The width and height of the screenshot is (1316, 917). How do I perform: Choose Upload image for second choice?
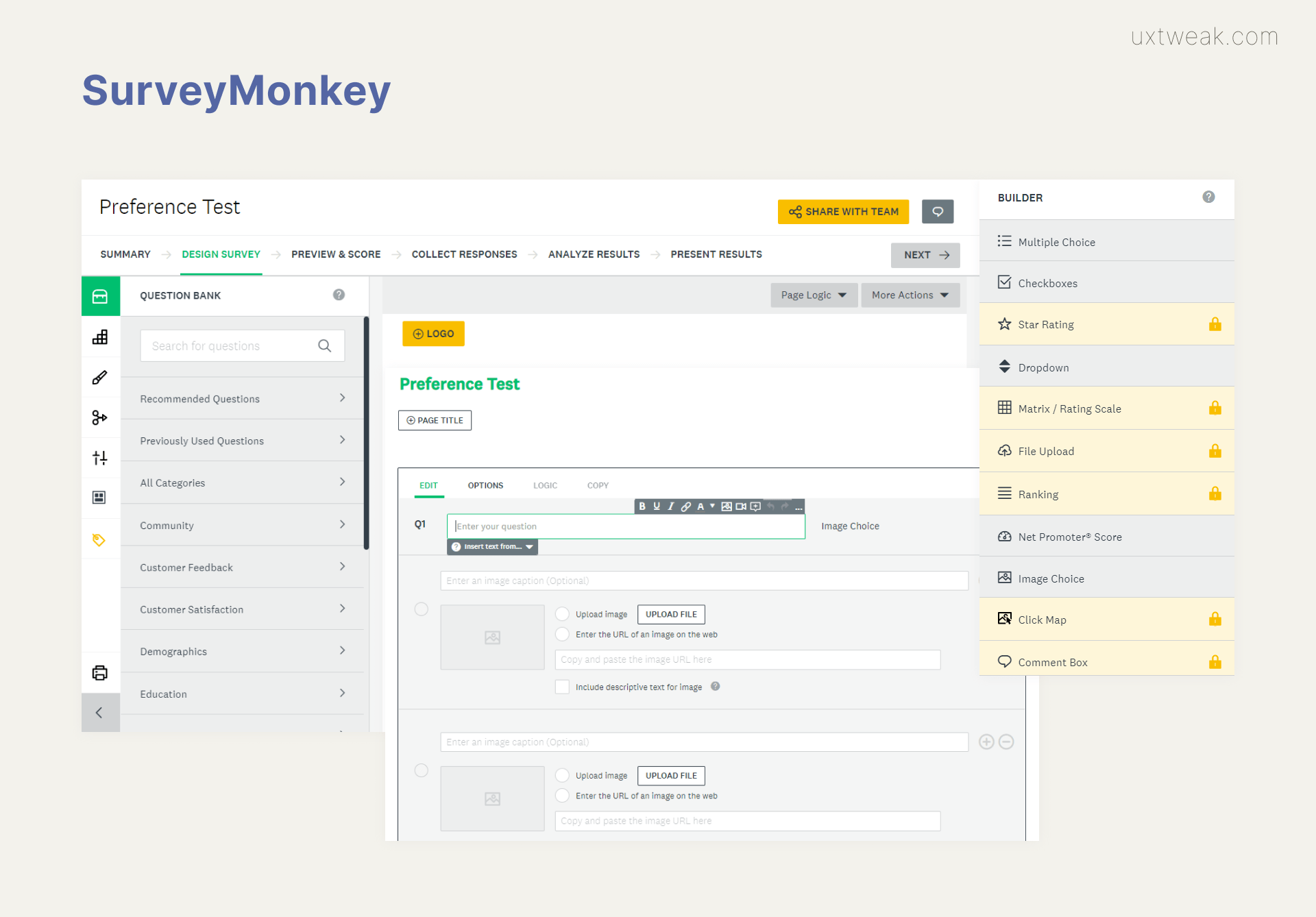pos(562,775)
